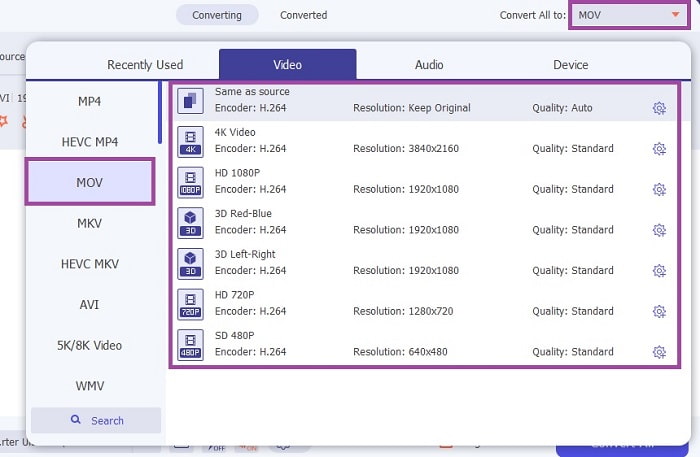
Task: Show the Converted list
Action: [x=303, y=15]
